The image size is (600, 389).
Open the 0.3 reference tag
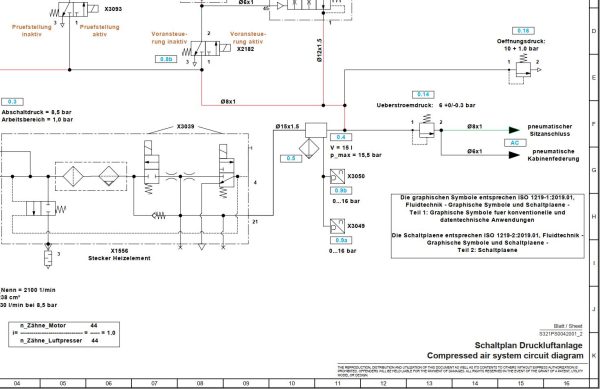[x=12, y=102]
